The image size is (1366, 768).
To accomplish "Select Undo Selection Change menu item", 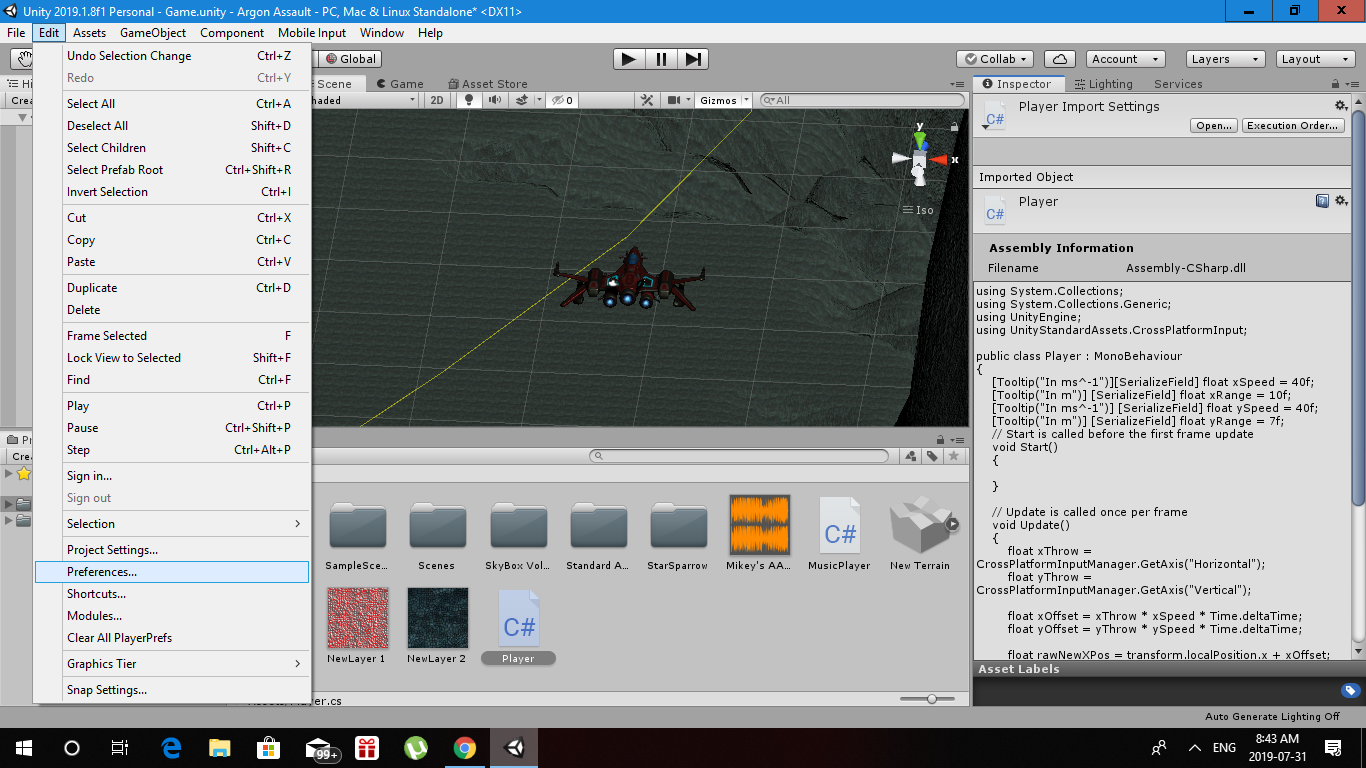I will click(x=171, y=56).
